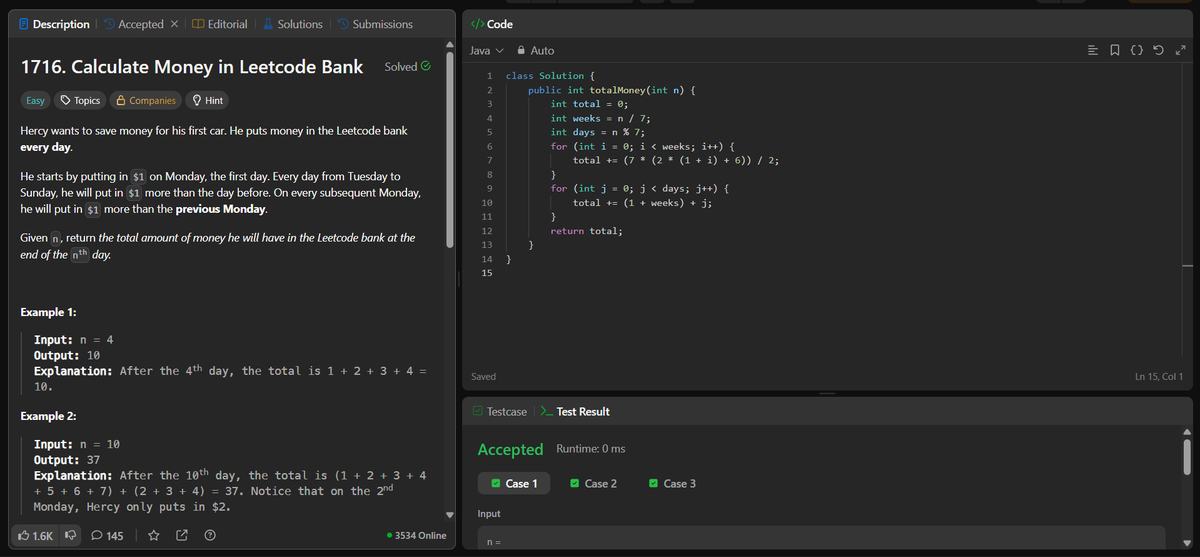Open the Submissions tab
The height and width of the screenshot is (557, 1200).
coord(374,24)
